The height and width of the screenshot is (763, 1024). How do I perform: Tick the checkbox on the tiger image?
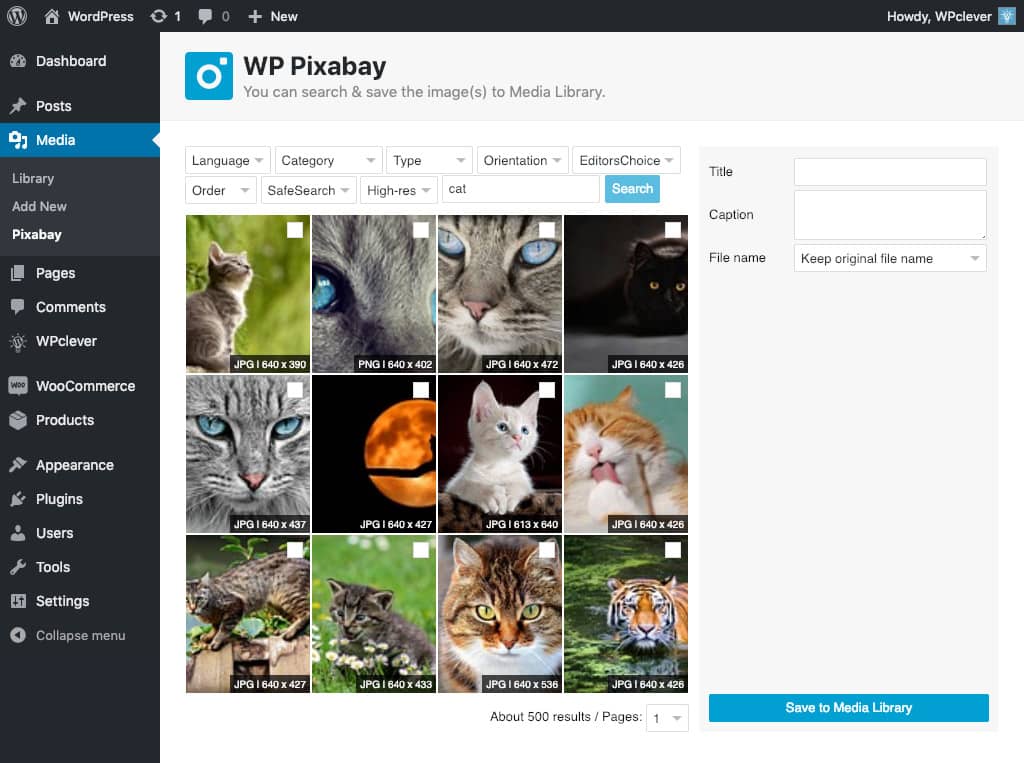click(673, 550)
